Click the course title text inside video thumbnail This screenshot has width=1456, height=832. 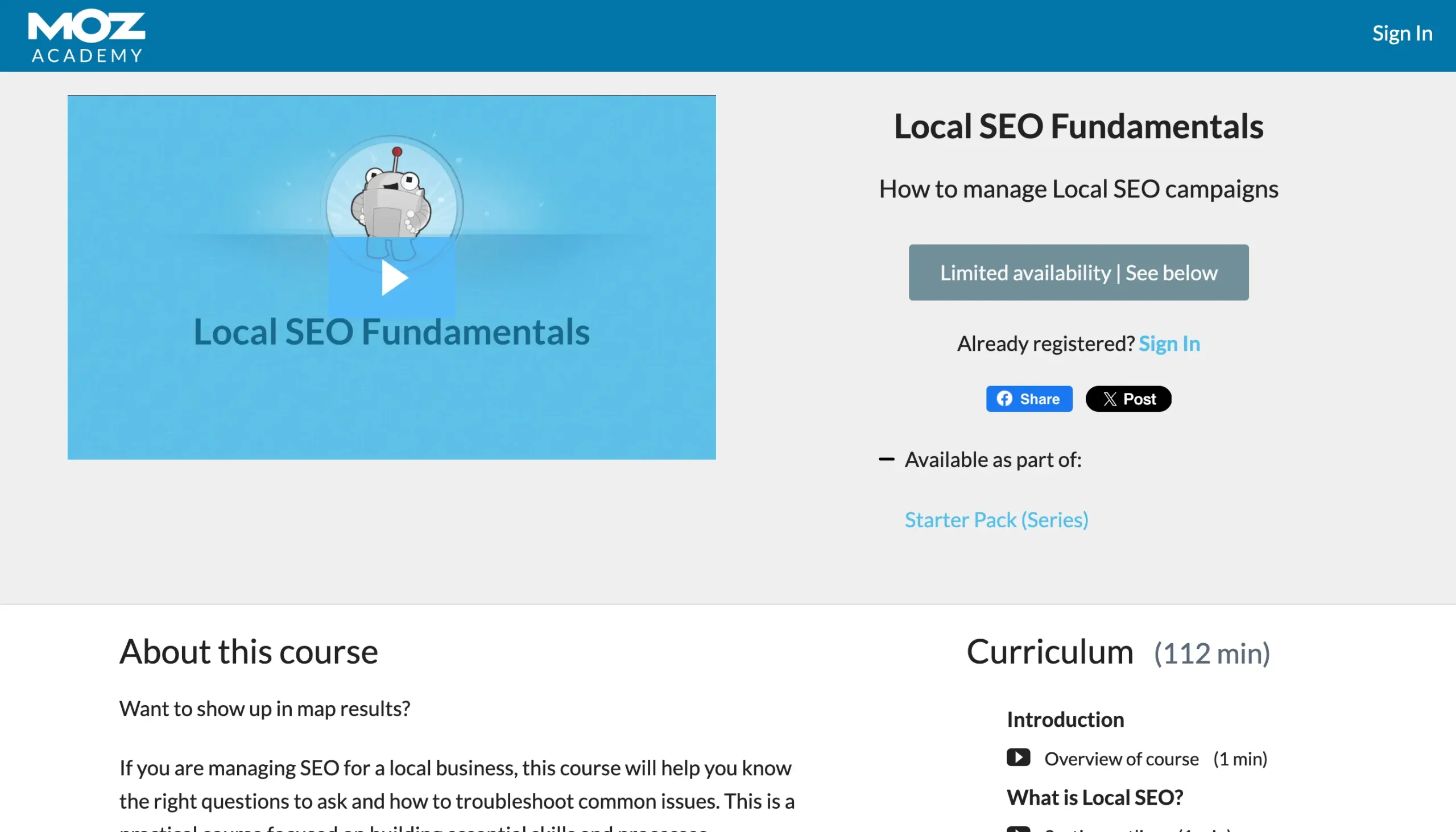point(391,332)
